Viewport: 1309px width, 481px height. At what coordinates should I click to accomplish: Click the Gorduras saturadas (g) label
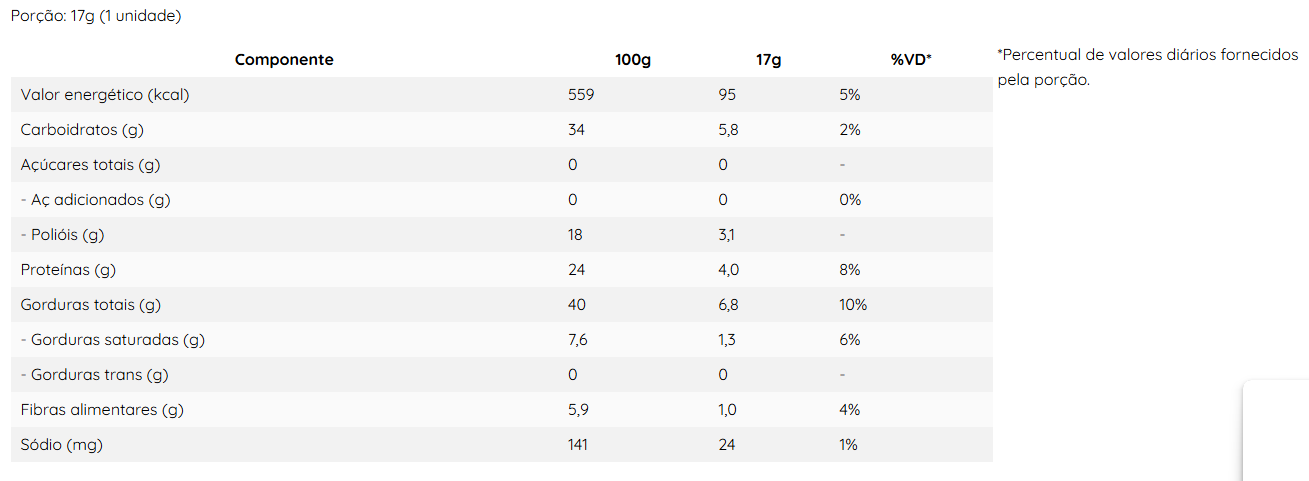(x=112, y=340)
